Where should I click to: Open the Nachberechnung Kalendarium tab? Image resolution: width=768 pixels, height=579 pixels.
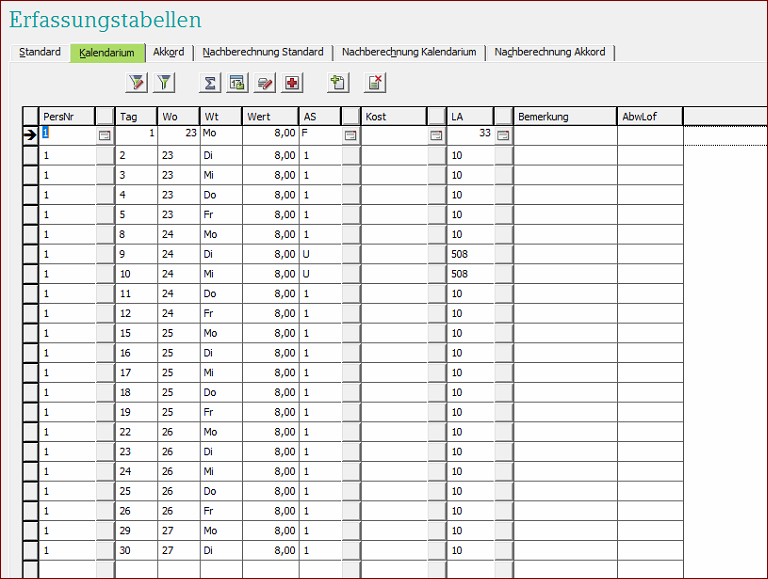pos(410,52)
